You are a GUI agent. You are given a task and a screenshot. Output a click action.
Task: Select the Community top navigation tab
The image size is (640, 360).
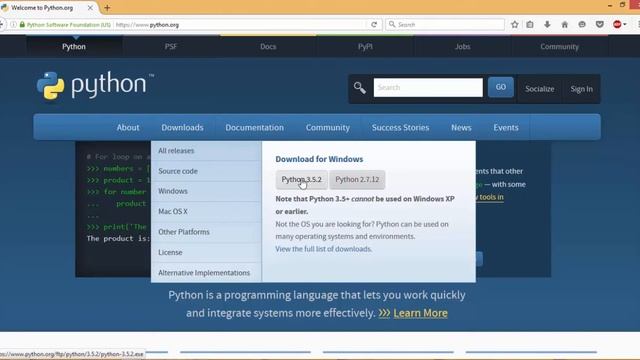pyautogui.click(x=559, y=47)
